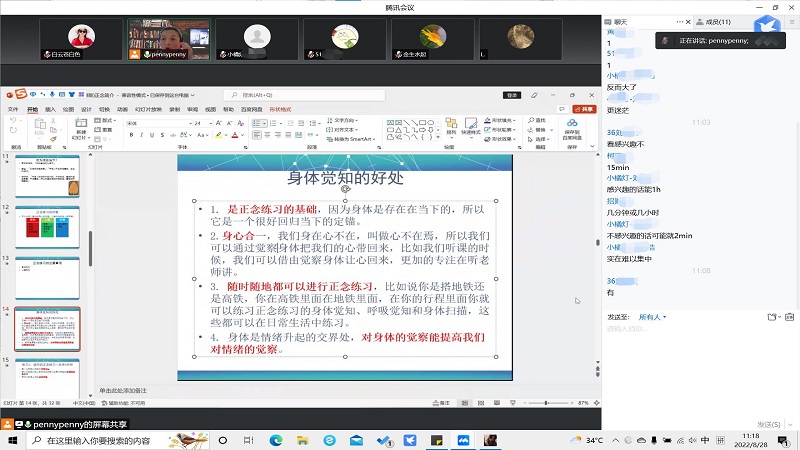This screenshot has height=450, width=800.
Task: Open Shape Fill (形状填充) dropdown
Action: pos(500,120)
